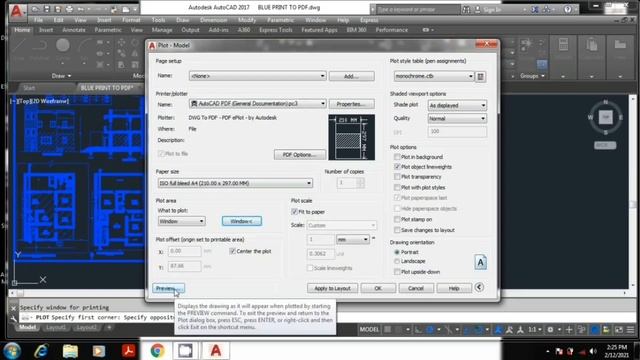Open the Edit menu

click(58, 20)
